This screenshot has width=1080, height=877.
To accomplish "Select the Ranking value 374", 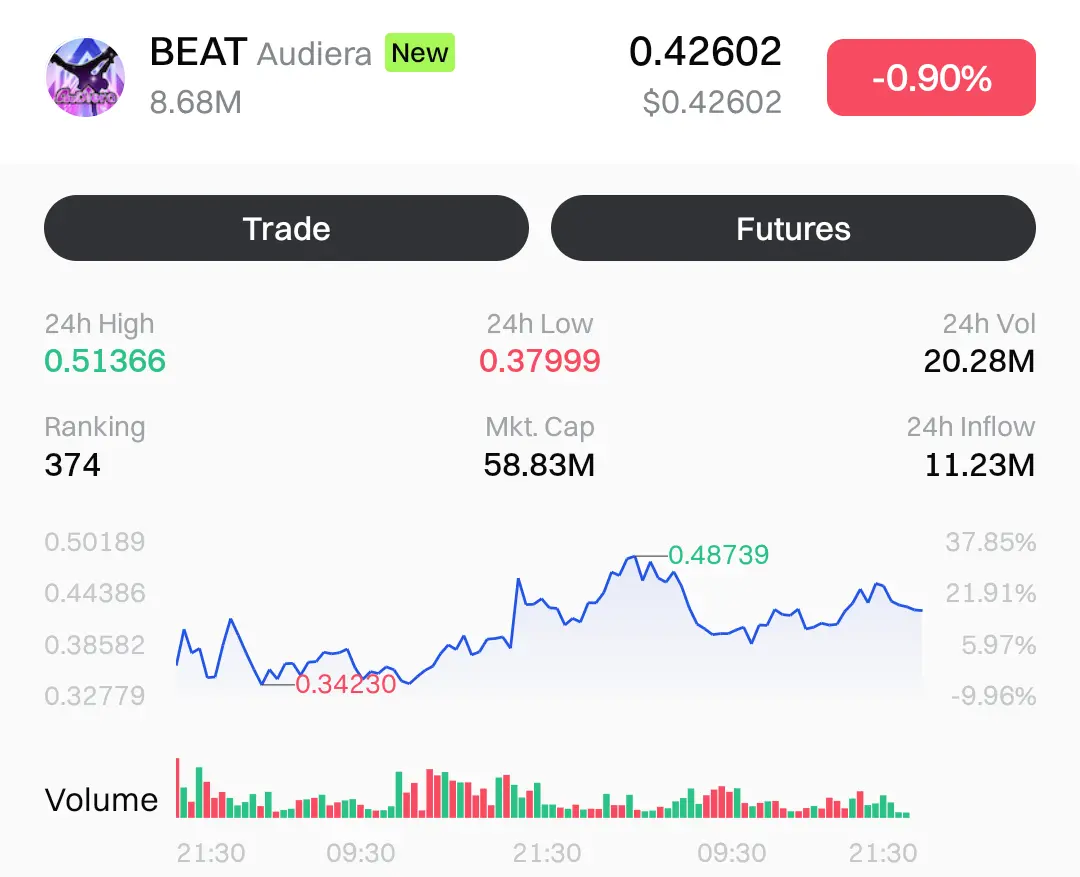I will (73, 465).
